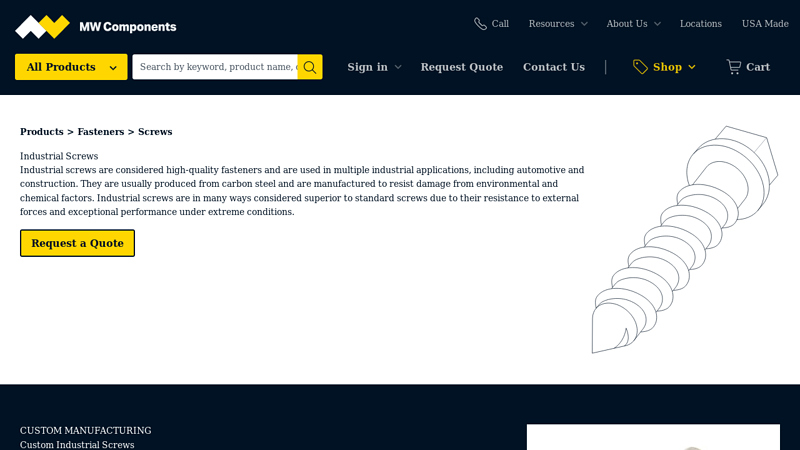Open Request Quote in the navigation bar
Screen dimensions: 800x450
click(x=461, y=67)
